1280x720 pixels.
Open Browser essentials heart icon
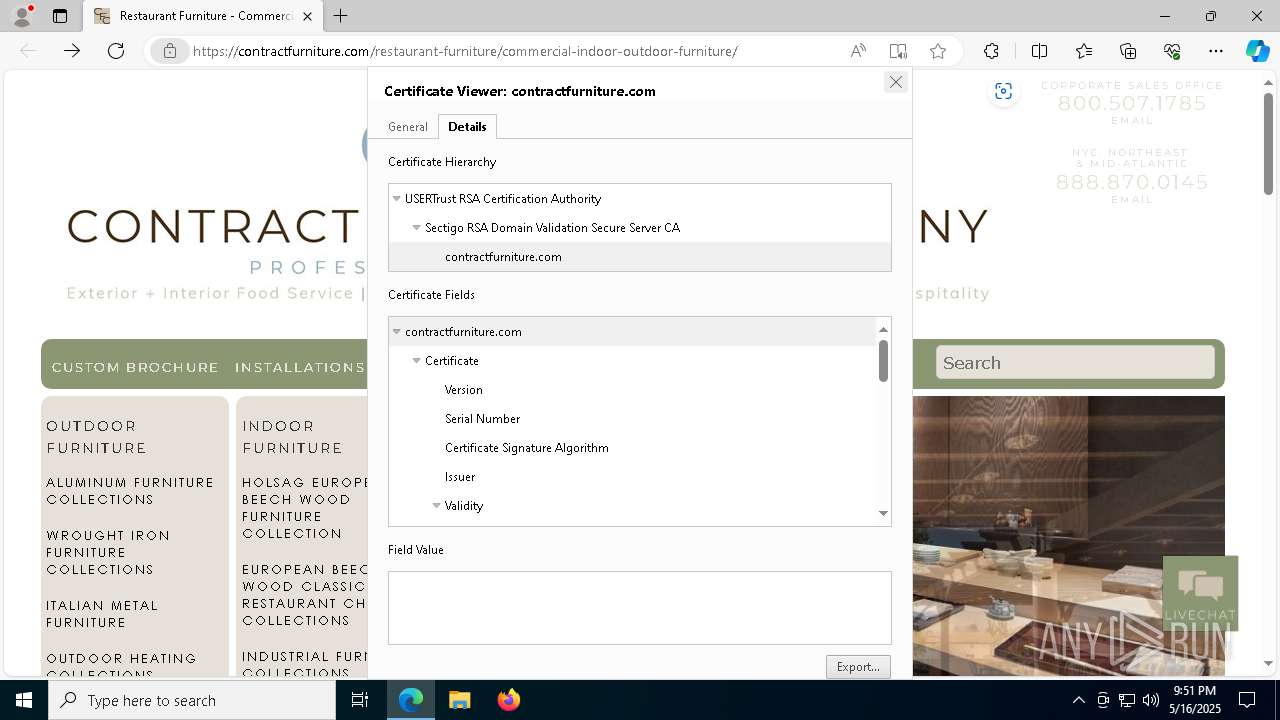(1172, 51)
